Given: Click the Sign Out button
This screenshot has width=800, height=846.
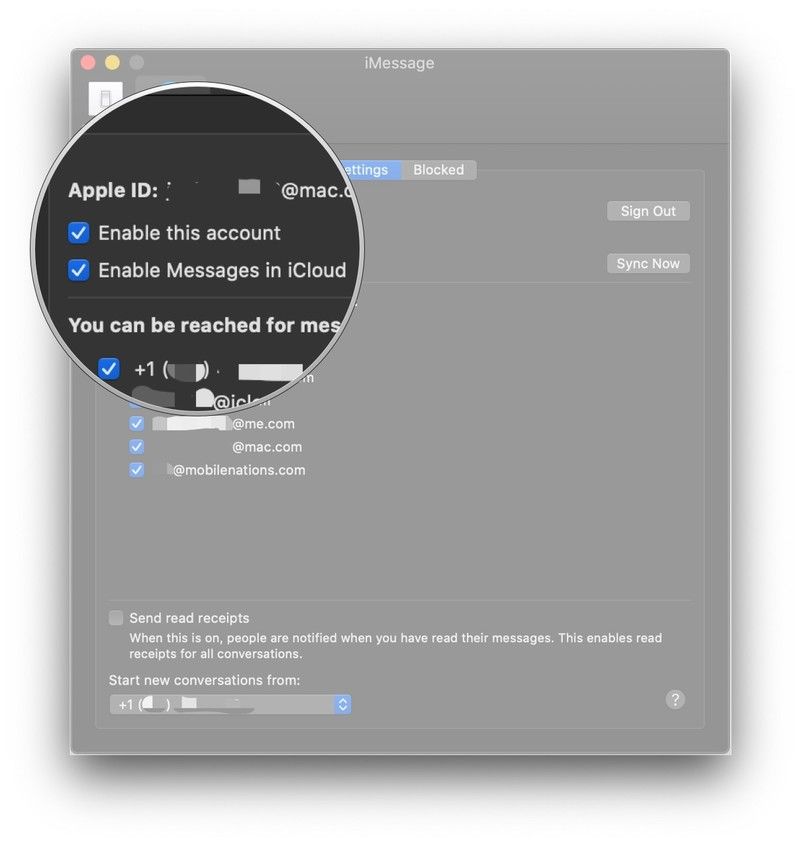Looking at the screenshot, I should click(x=648, y=211).
